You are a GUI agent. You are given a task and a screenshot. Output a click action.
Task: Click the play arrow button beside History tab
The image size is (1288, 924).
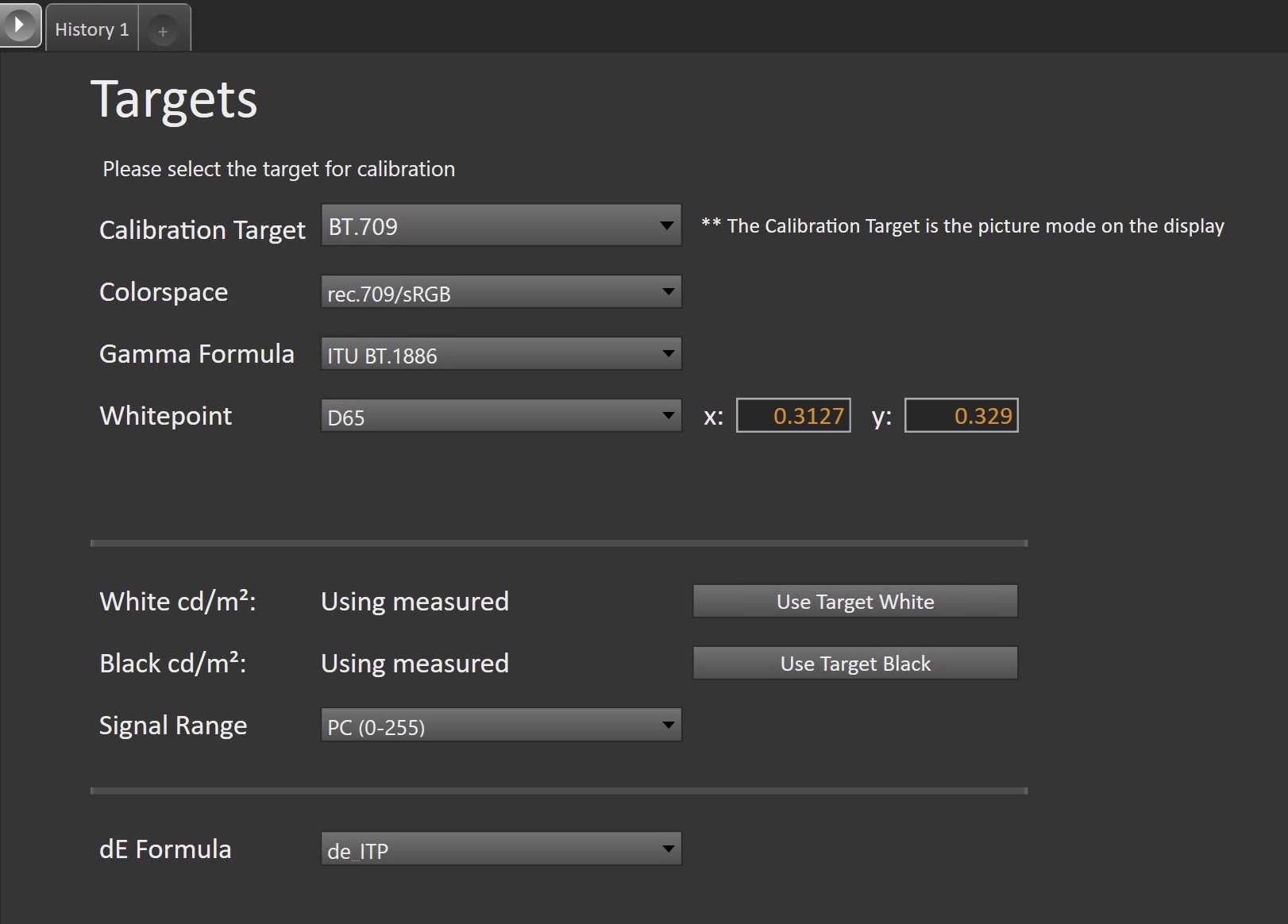point(20,25)
